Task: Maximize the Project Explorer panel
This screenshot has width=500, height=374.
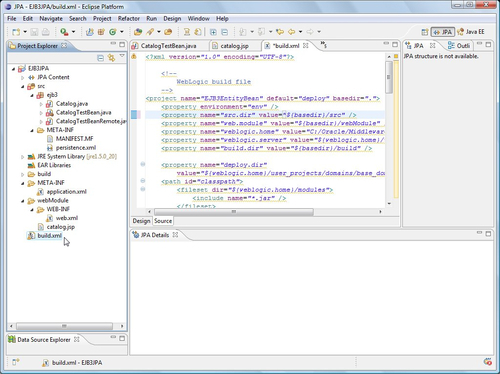Action: tap(122, 45)
